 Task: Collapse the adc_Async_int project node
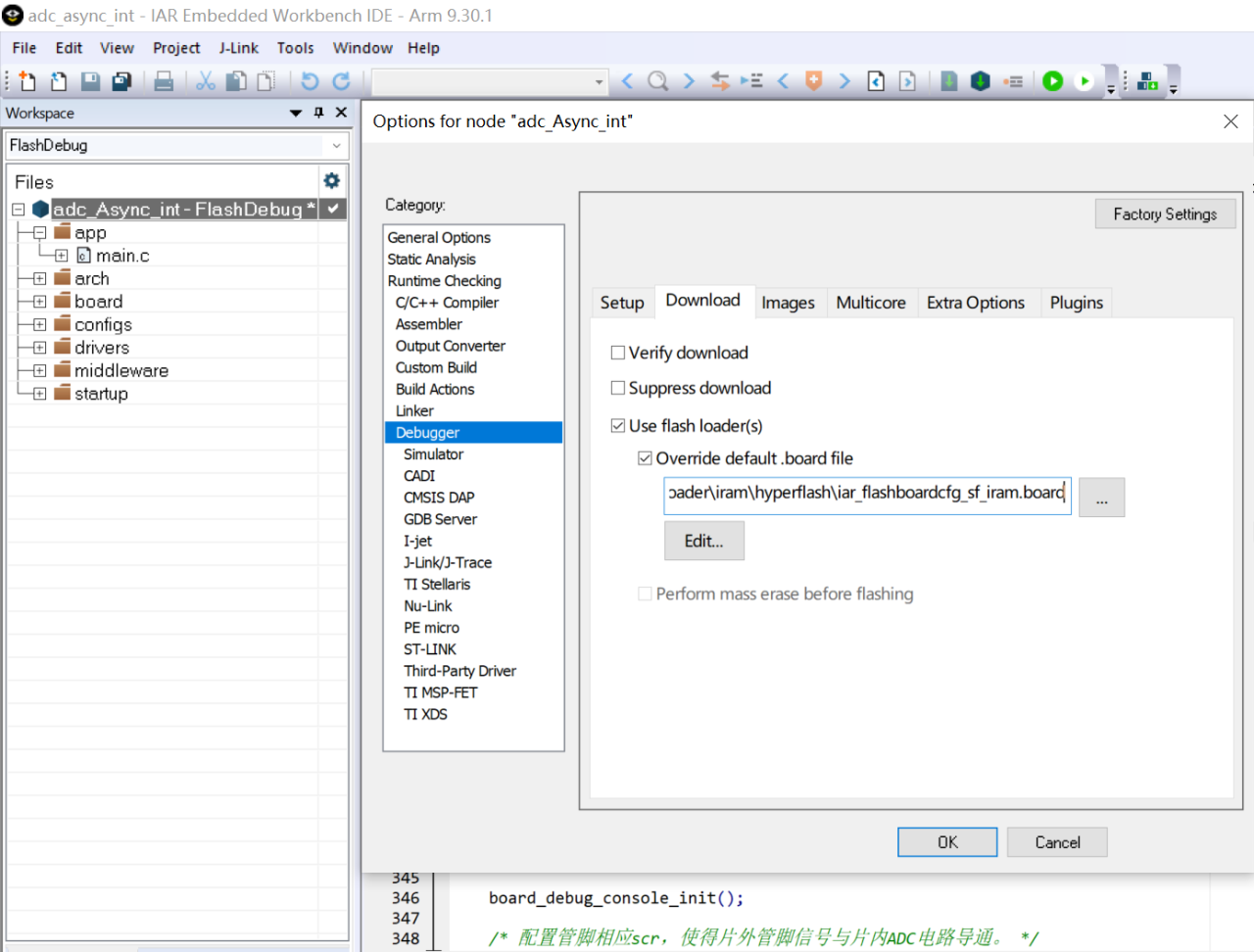(x=18, y=210)
